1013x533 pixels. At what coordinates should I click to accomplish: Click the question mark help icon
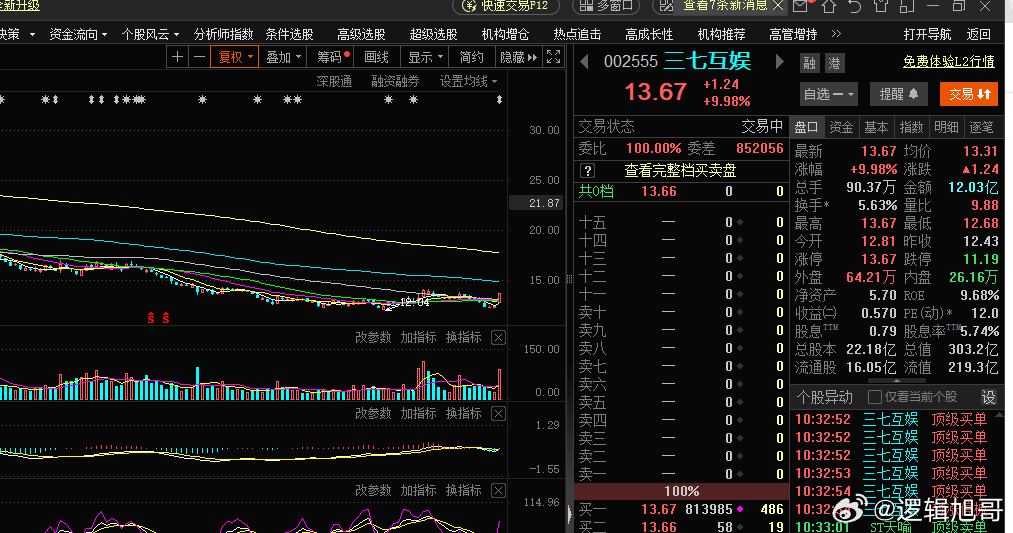[587, 171]
